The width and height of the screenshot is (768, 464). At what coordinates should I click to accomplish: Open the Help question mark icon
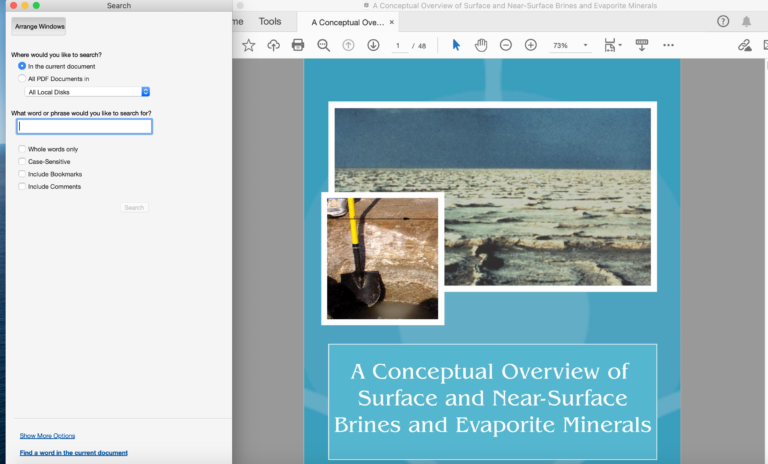click(723, 21)
